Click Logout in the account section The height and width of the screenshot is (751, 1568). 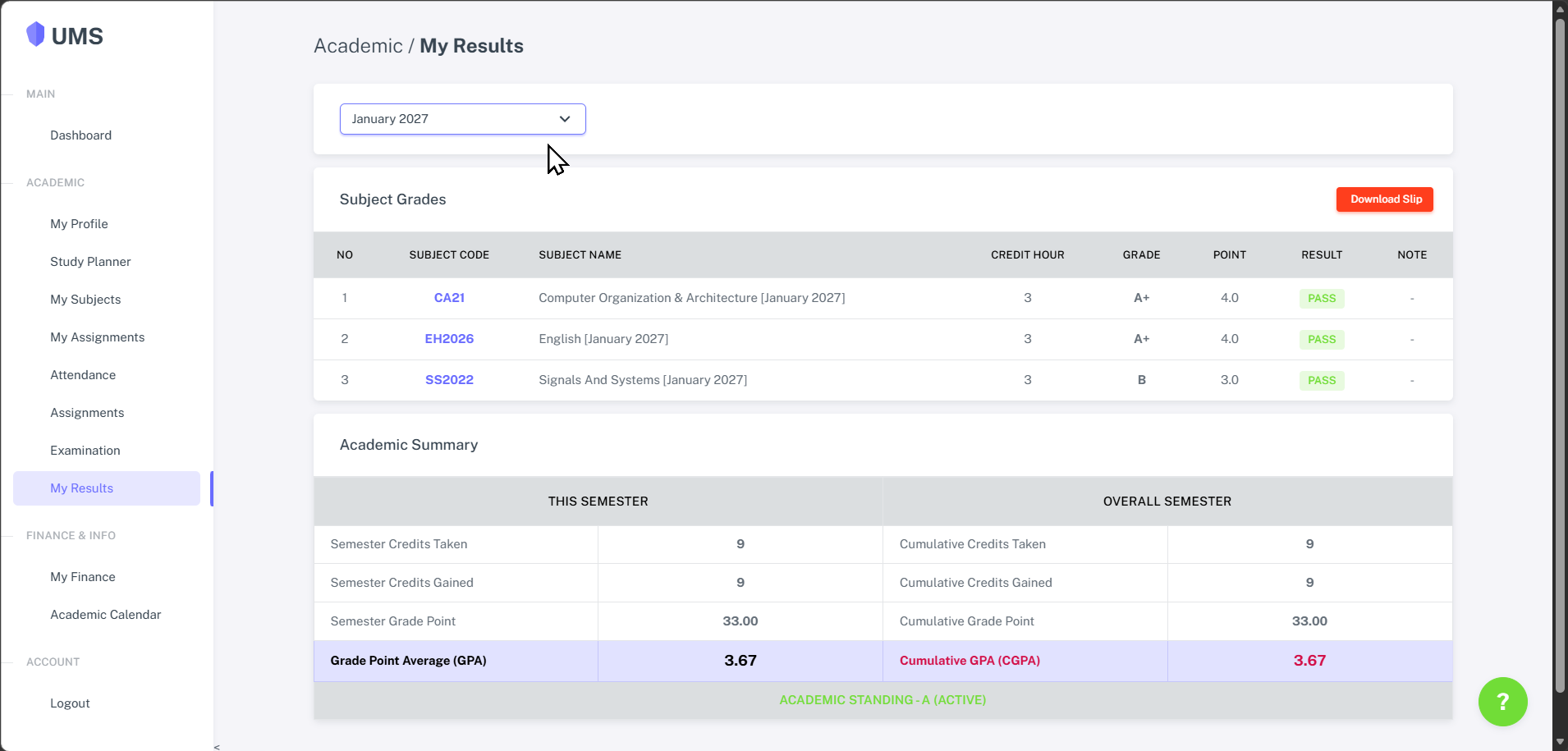(x=70, y=703)
